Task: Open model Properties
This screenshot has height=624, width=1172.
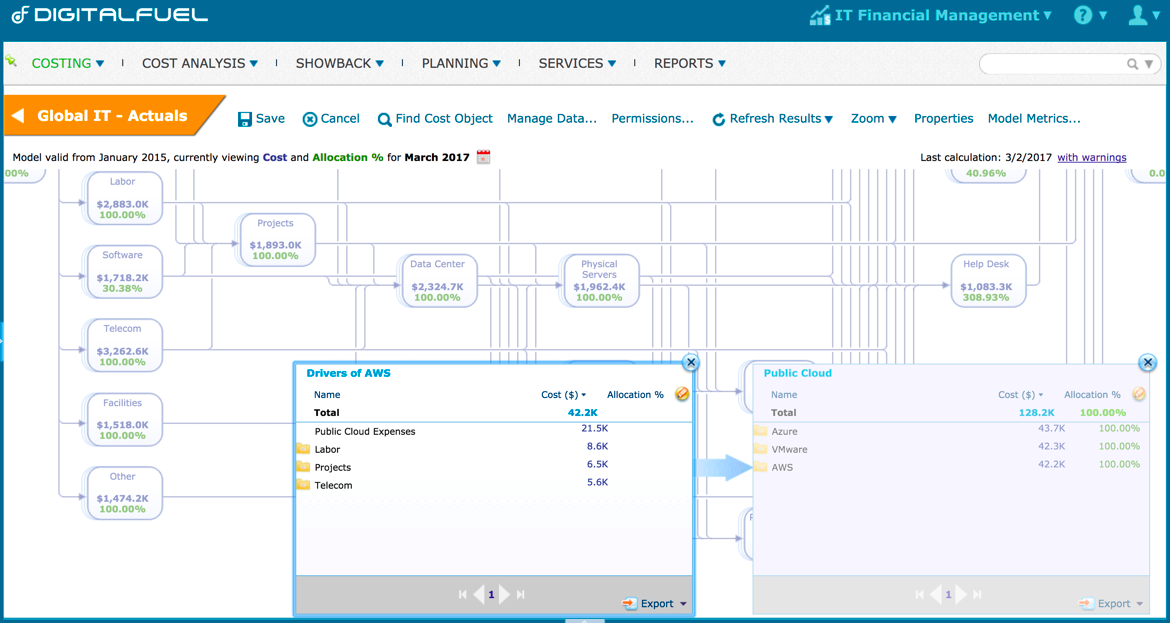Action: point(943,119)
